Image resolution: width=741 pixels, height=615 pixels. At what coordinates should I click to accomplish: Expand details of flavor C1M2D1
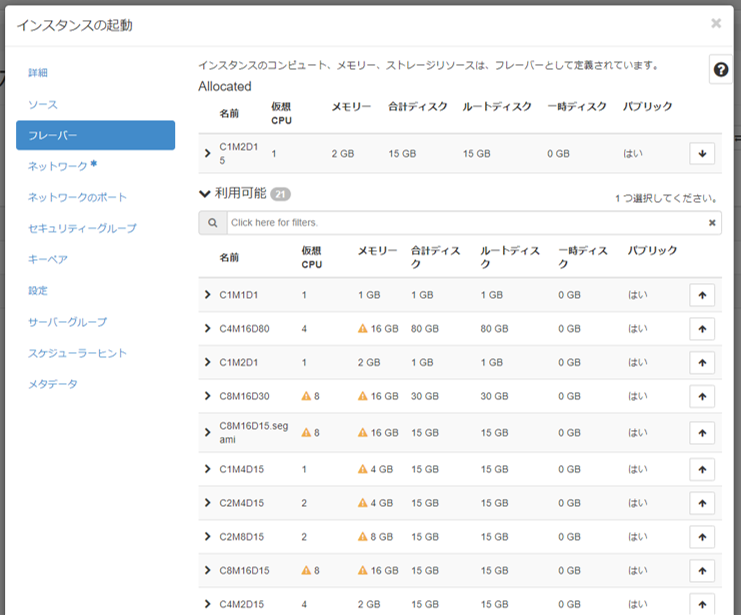[x=207, y=362]
